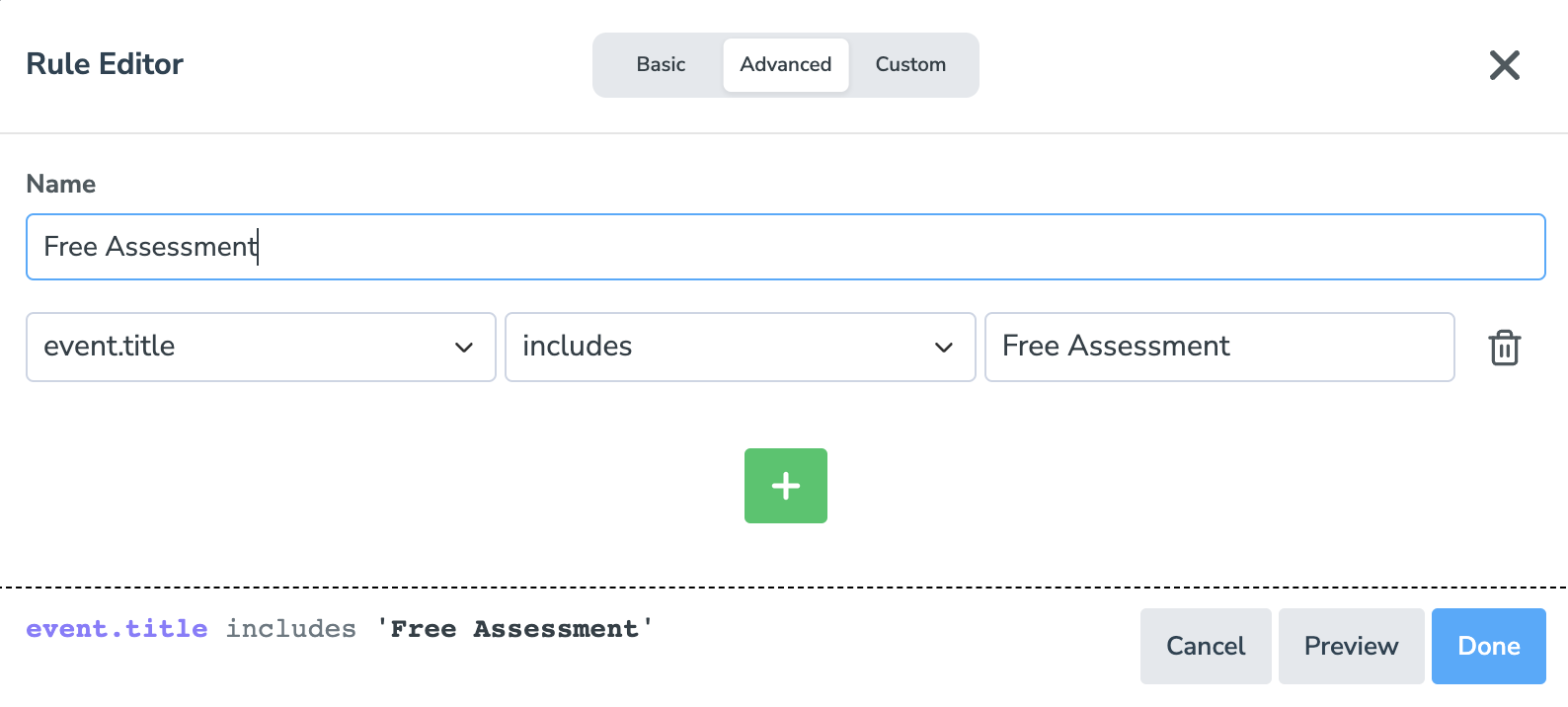1568x707 pixels.
Task: Switch to Basic mode
Action: (x=661, y=65)
